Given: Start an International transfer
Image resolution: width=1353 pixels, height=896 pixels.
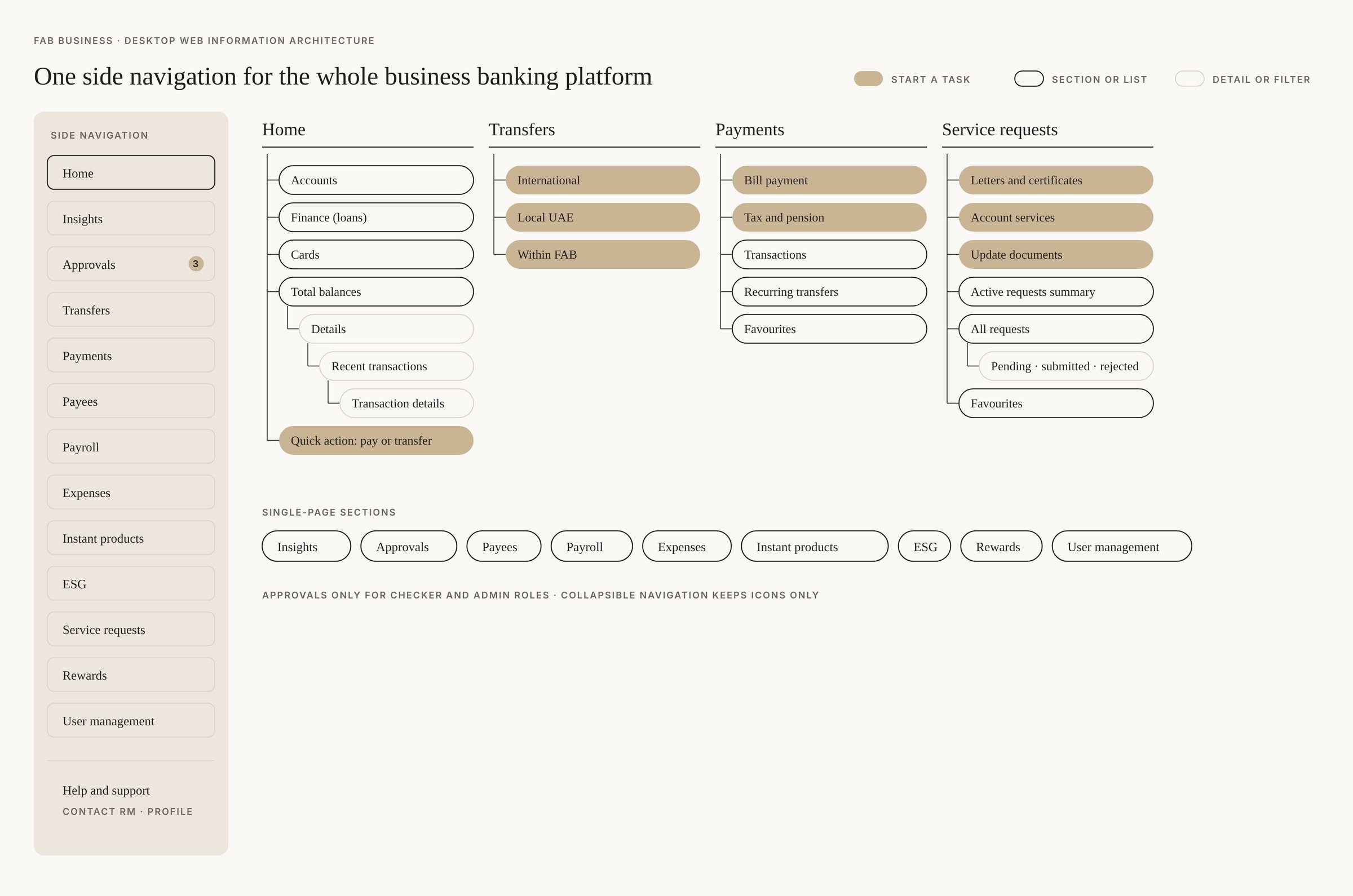Looking at the screenshot, I should [603, 180].
